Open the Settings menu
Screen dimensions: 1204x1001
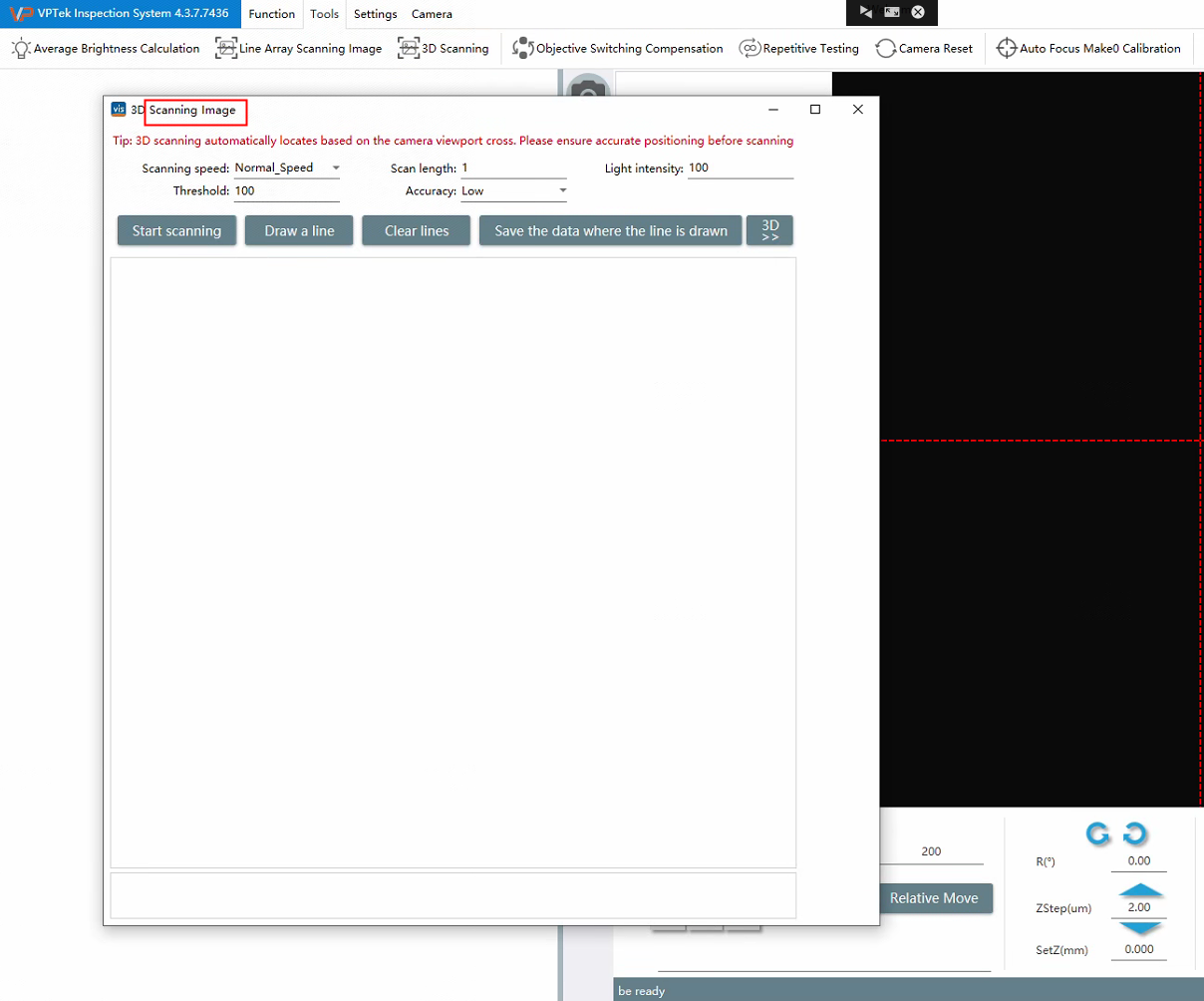tap(376, 14)
